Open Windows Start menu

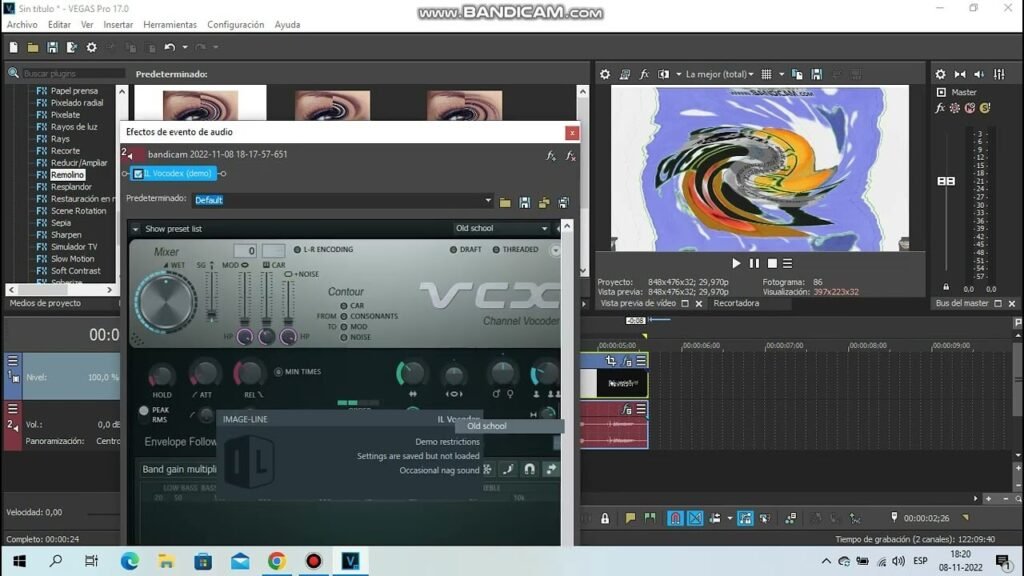pyautogui.click(x=20, y=561)
